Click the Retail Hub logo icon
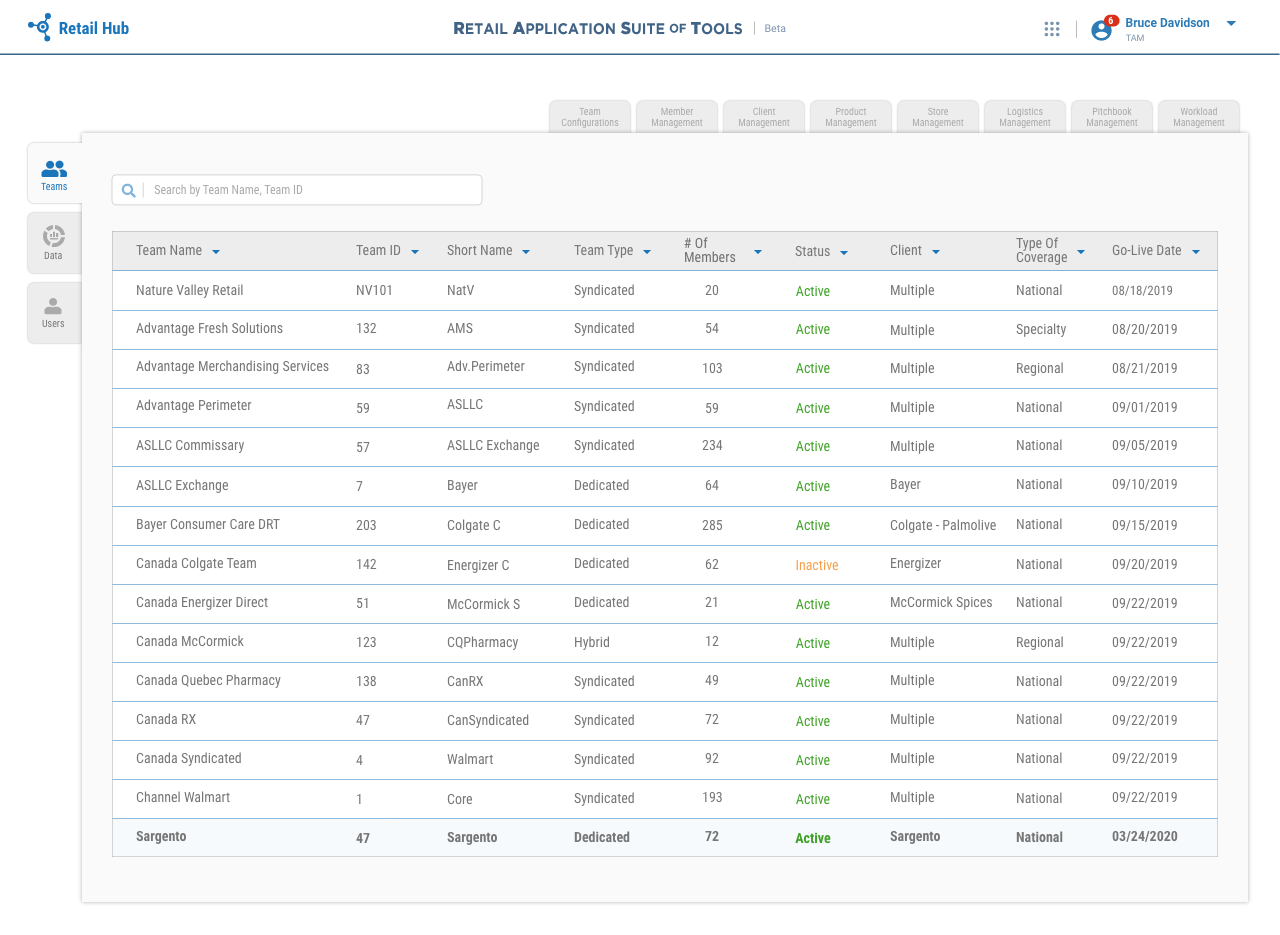Image resolution: width=1280 pixels, height=935 pixels. pyautogui.click(x=39, y=27)
